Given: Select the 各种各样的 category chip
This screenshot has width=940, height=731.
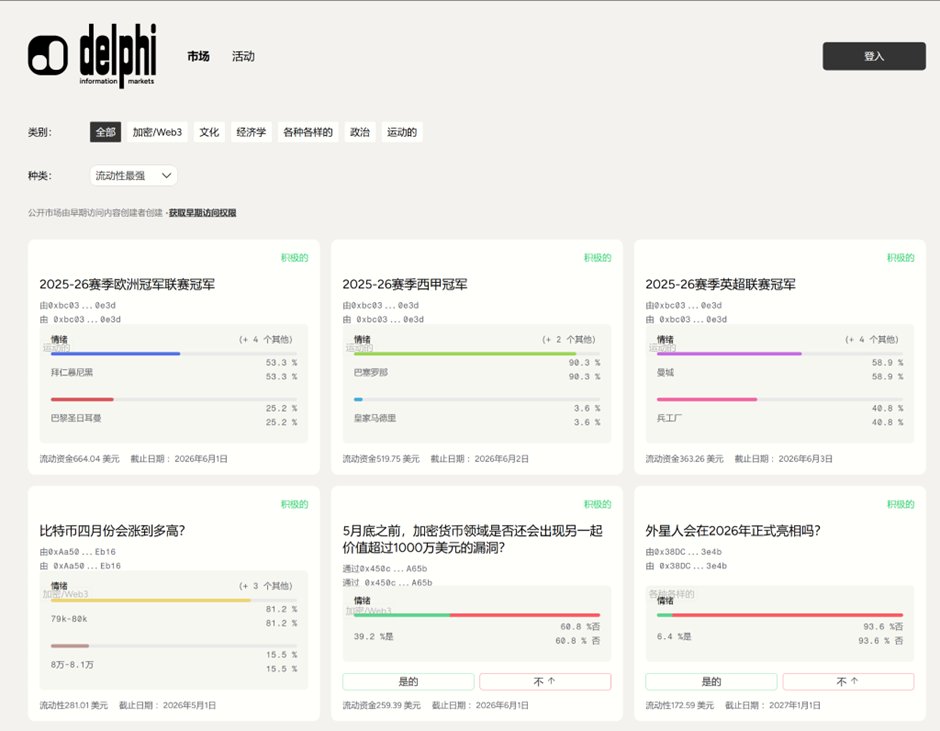Looking at the screenshot, I should pyautogui.click(x=307, y=132).
